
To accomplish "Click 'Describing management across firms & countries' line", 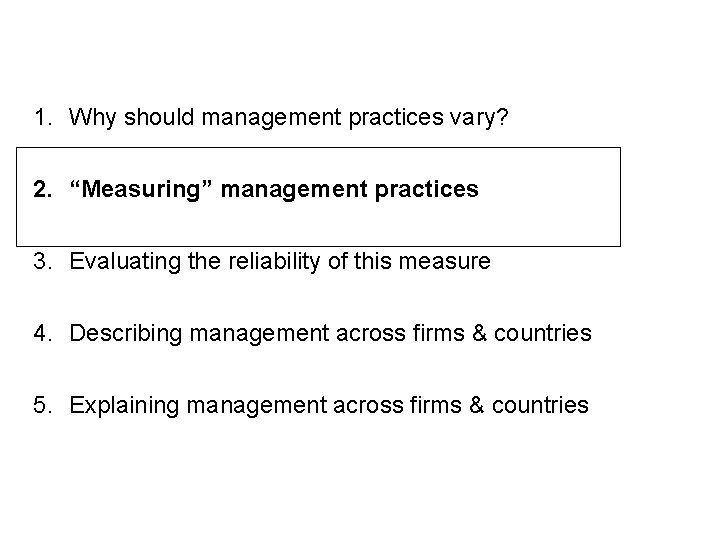I will [330, 333].
